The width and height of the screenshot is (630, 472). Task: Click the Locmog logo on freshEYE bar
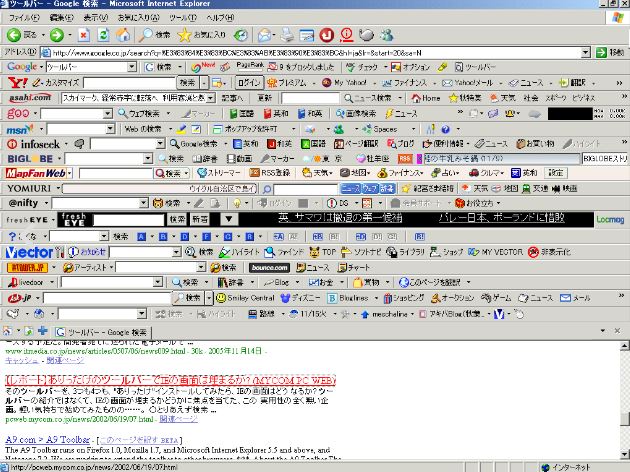[x=610, y=219]
